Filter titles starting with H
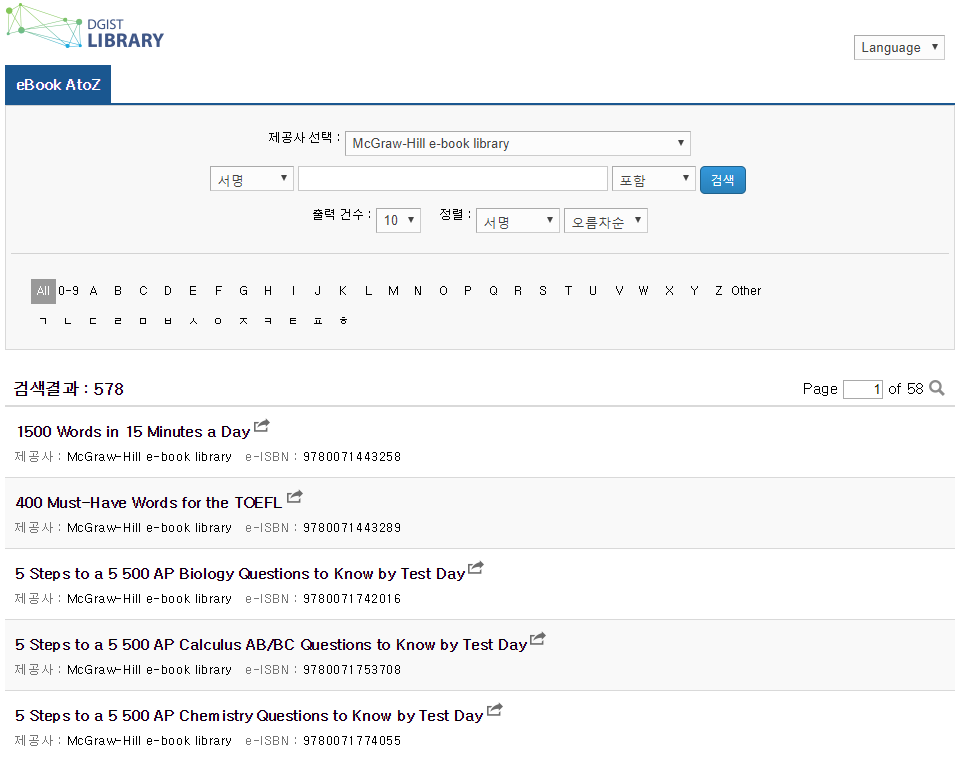 pos(268,291)
